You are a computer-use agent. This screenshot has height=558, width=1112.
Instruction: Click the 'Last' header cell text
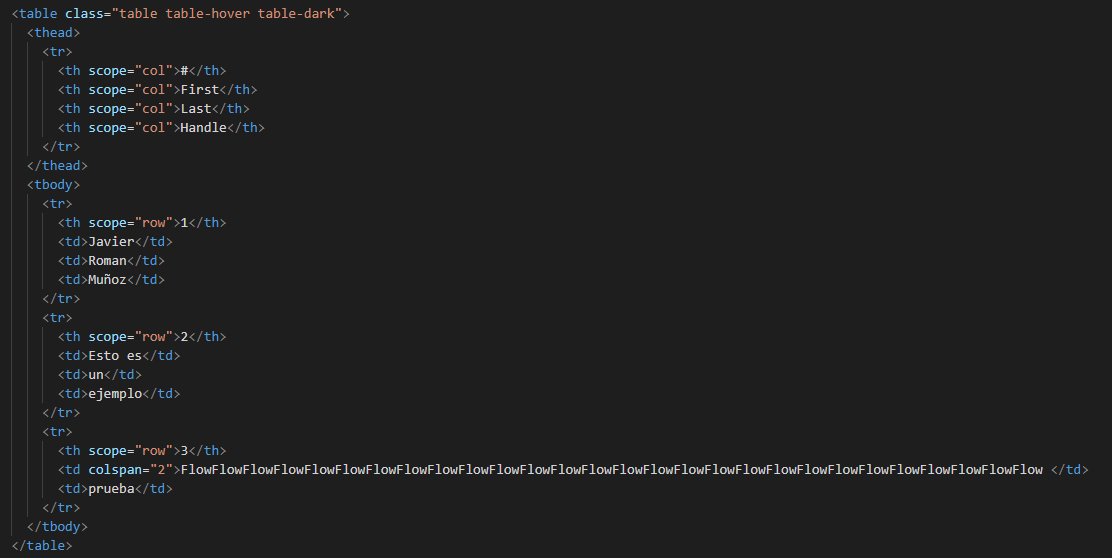(196, 108)
